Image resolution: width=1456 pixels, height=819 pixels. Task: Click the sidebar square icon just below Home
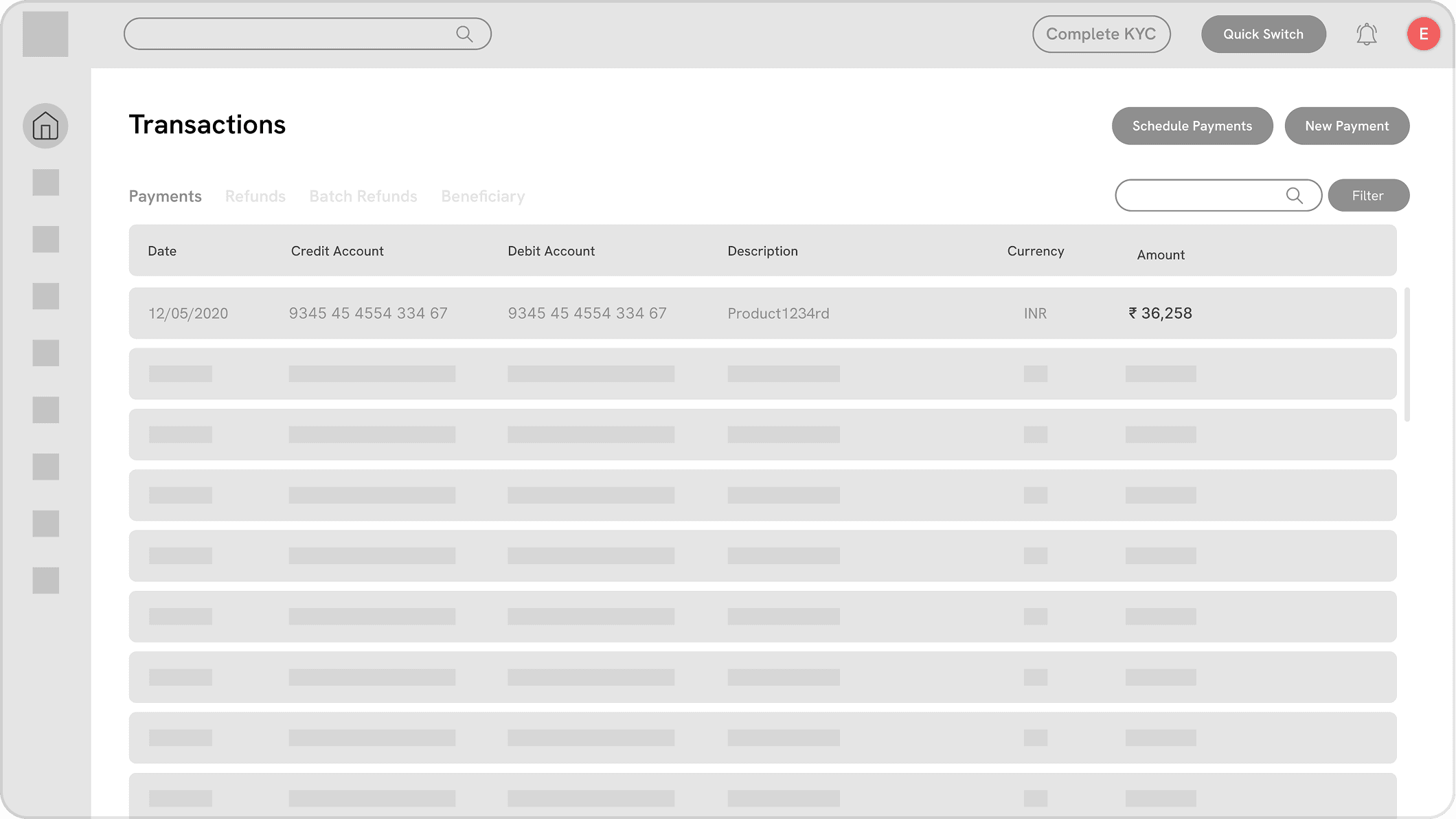coord(45,183)
